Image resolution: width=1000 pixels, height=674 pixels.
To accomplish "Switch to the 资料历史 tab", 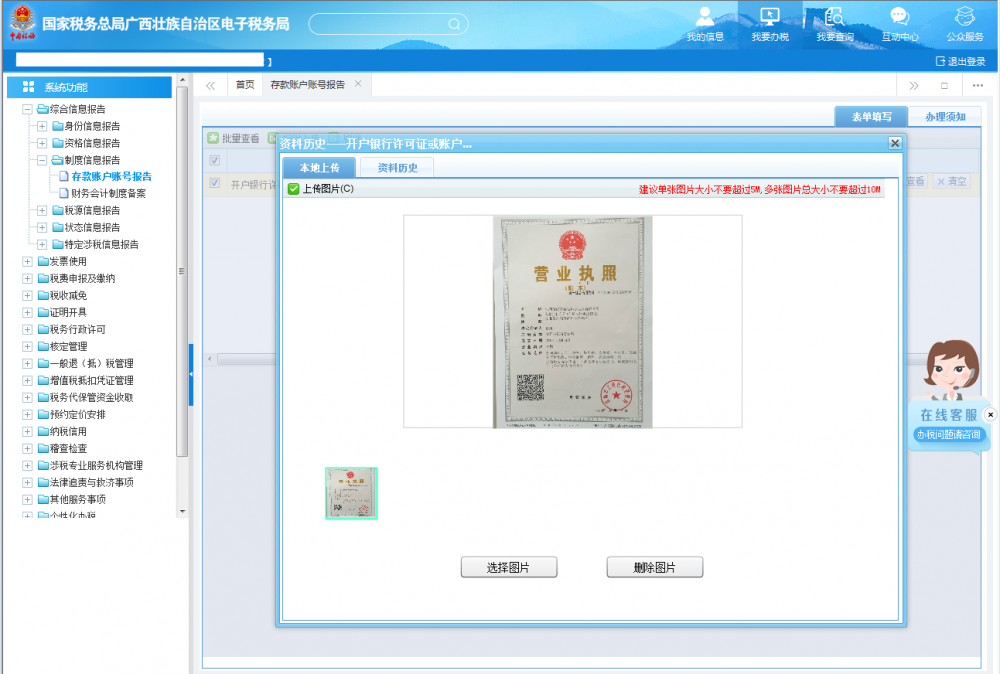I will coord(397,167).
